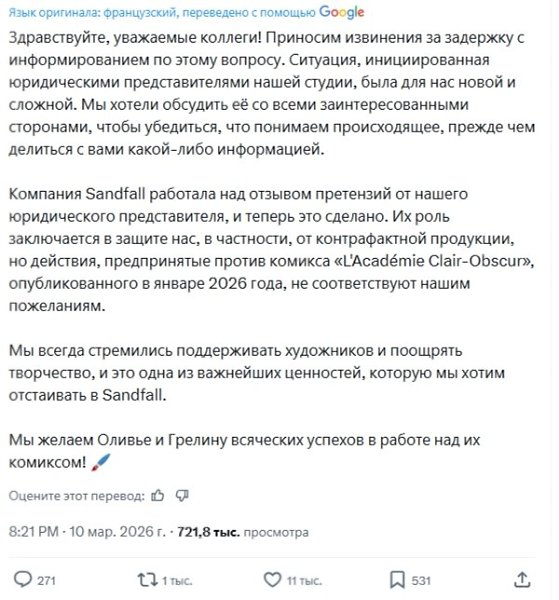559x600 pixels.
Task: Click the Google logo in translation notice
Action: pyautogui.click(x=341, y=12)
